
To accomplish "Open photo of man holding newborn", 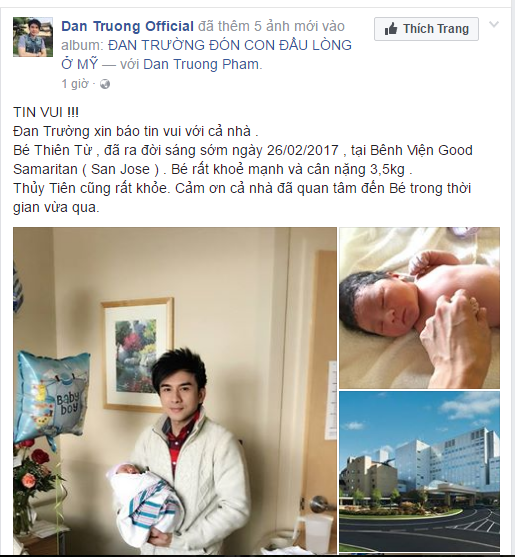I will click(x=175, y=390).
